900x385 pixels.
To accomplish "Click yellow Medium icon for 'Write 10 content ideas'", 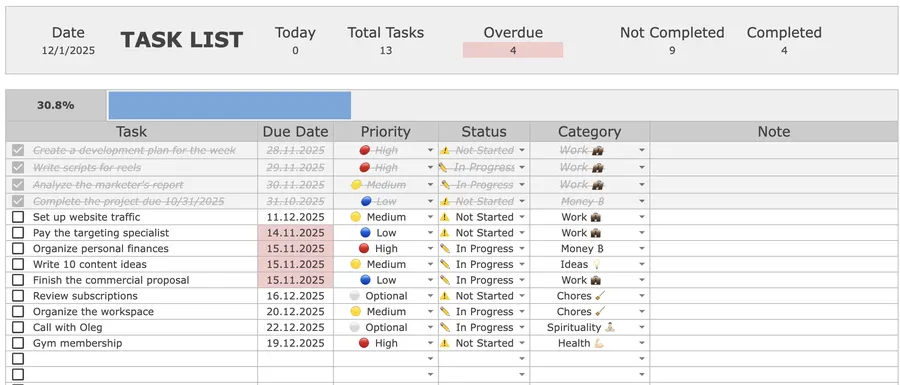I will pyautogui.click(x=356, y=265).
